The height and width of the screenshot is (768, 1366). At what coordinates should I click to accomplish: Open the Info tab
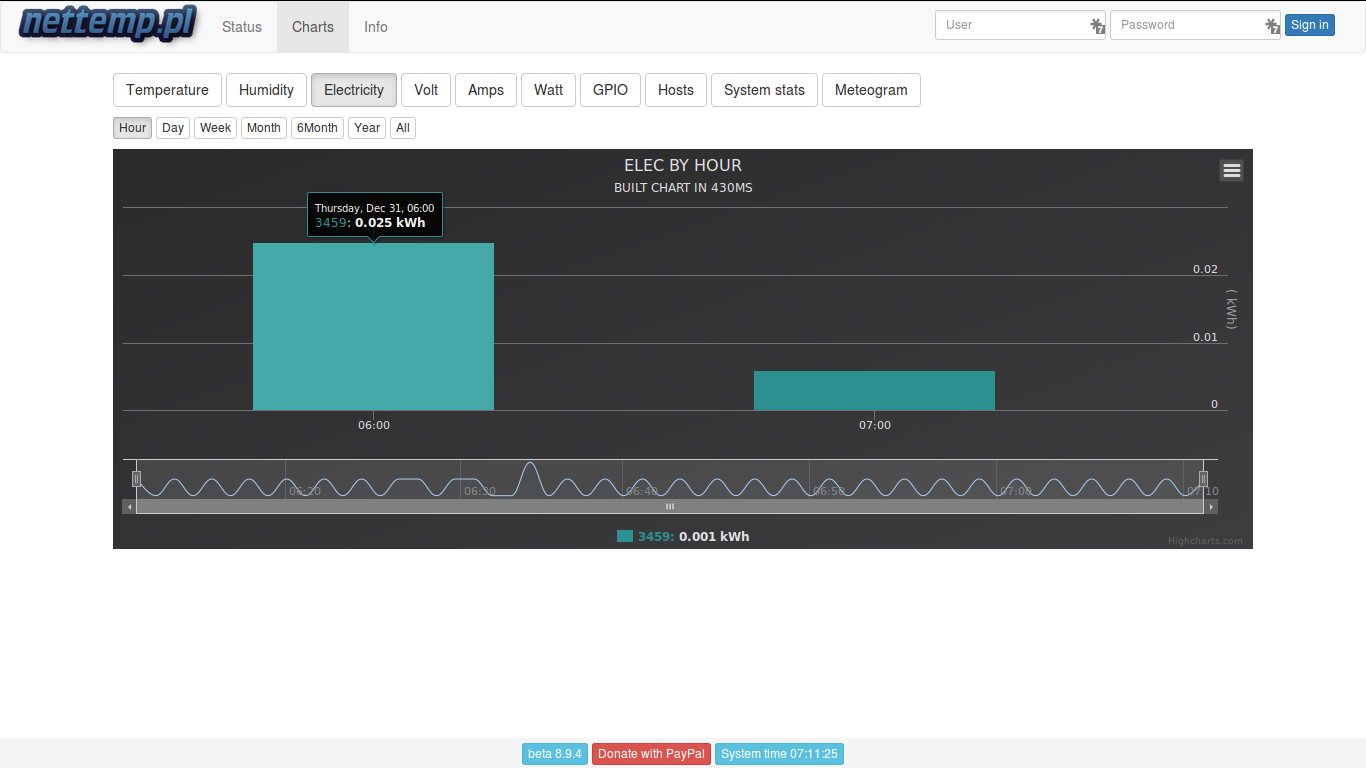[376, 27]
